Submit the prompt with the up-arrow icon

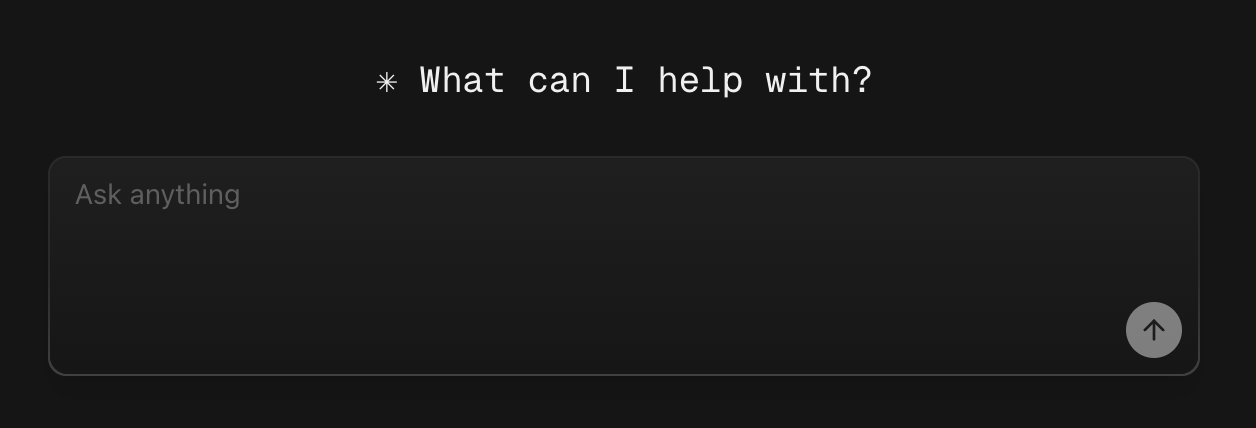[1153, 330]
